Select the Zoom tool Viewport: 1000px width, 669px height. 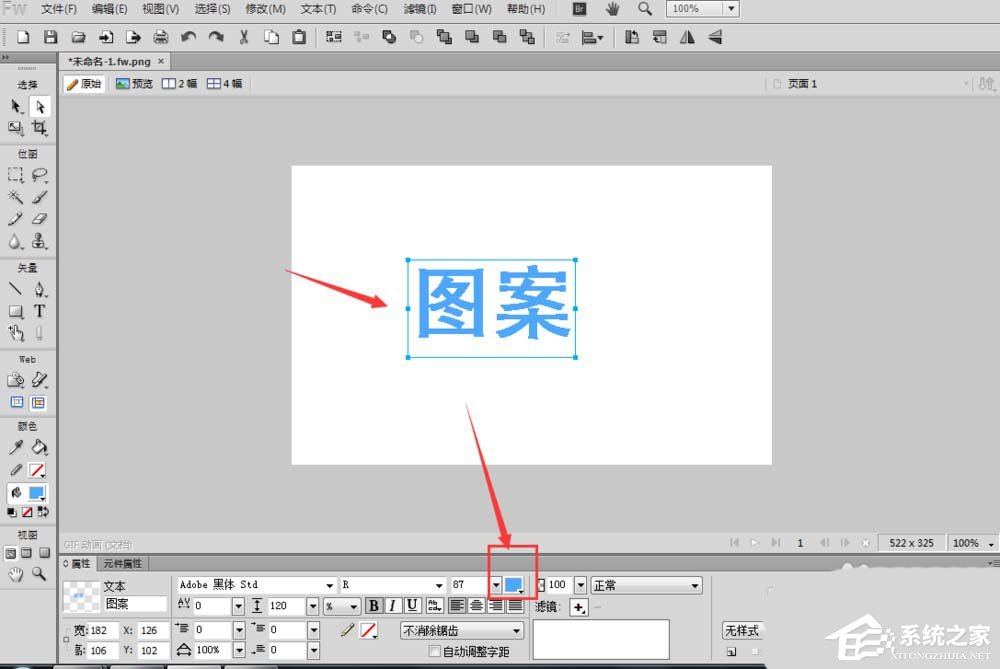(38, 575)
